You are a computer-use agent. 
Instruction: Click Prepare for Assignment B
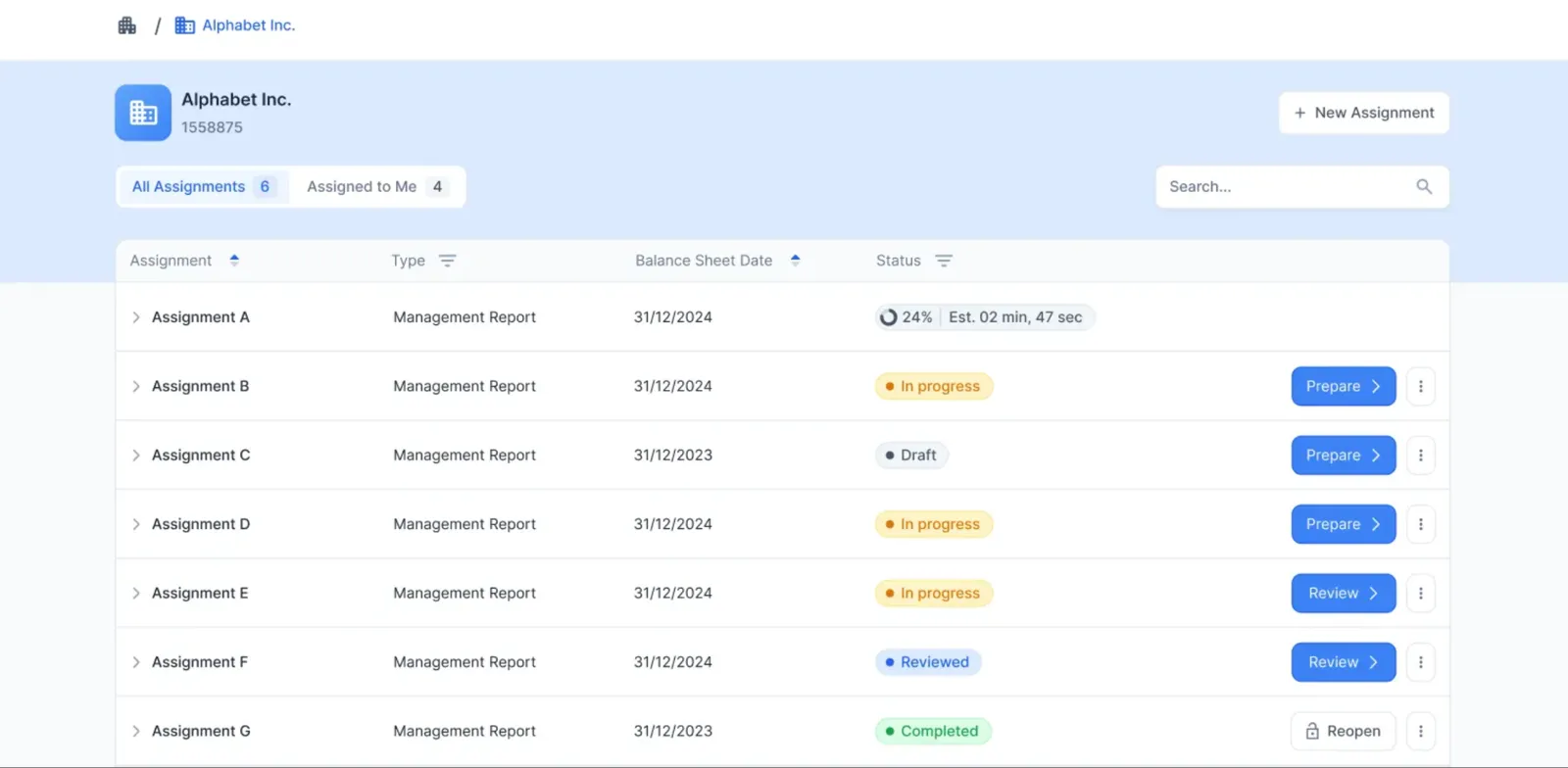pos(1343,386)
